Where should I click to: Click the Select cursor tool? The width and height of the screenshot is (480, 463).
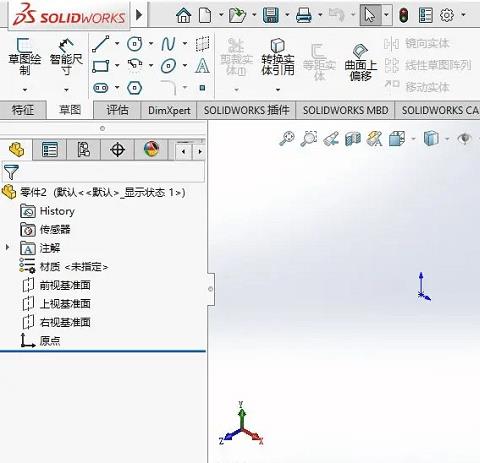point(370,15)
